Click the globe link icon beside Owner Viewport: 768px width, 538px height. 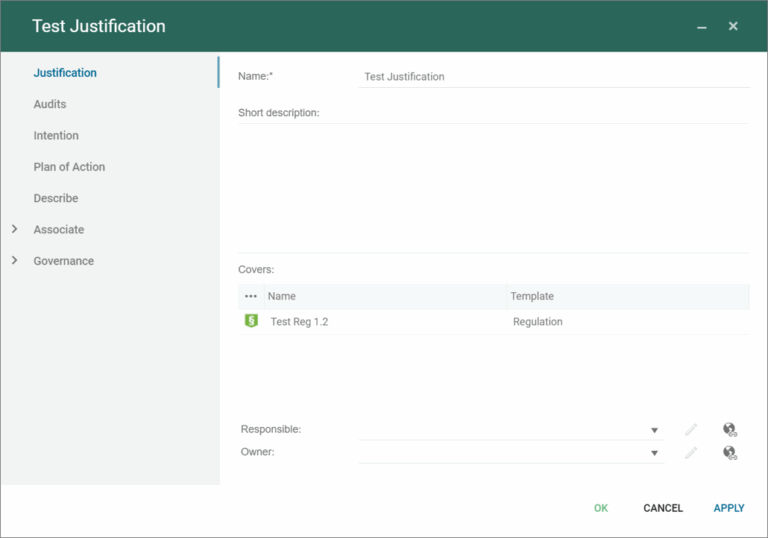tap(730, 453)
